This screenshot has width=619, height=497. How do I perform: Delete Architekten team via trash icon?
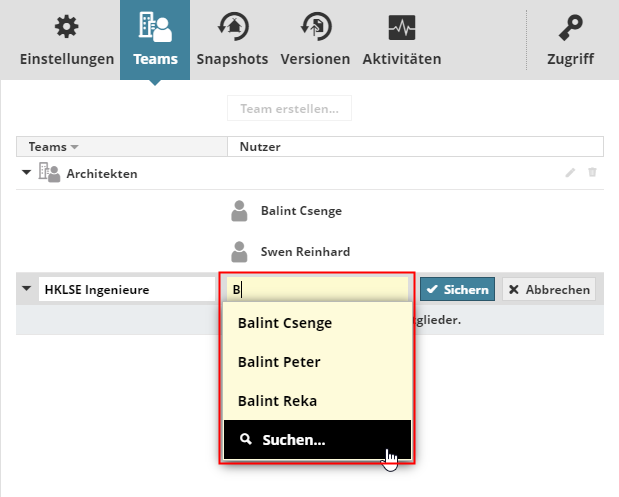pos(592,173)
